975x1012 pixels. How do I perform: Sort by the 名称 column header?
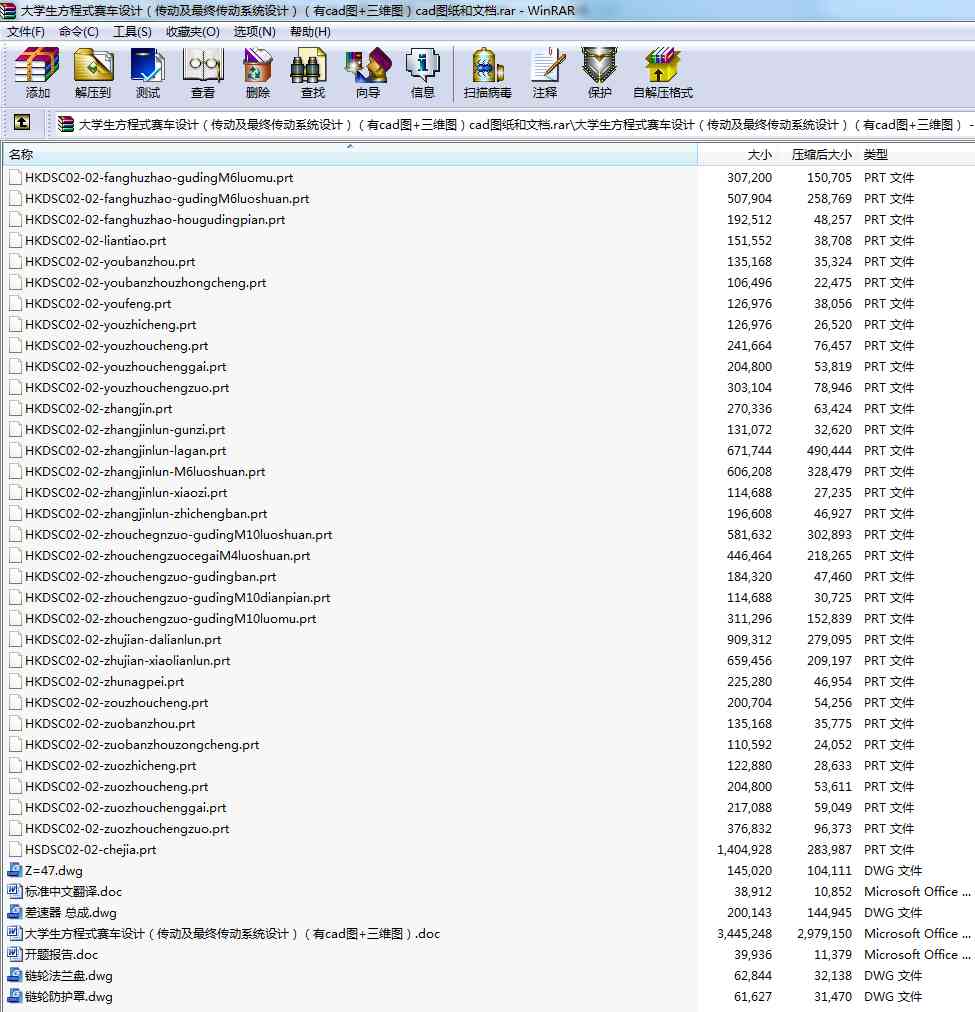click(350, 154)
